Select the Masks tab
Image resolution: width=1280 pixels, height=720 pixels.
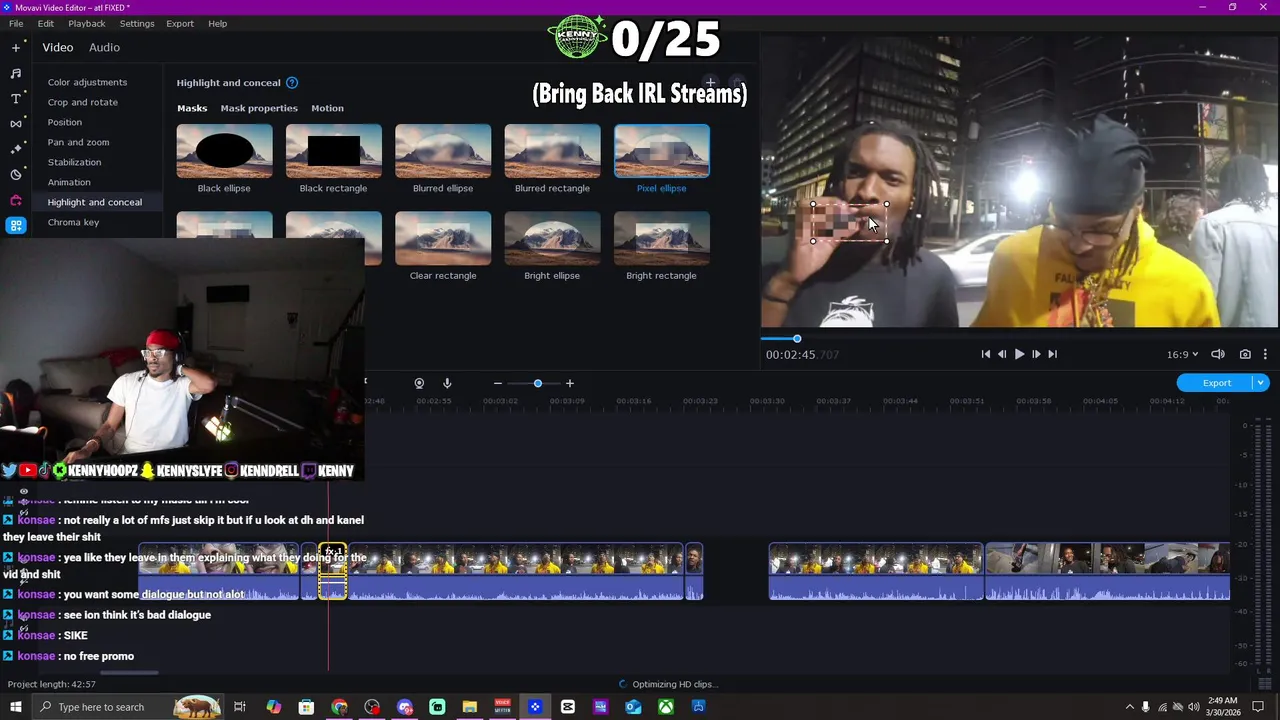pyautogui.click(x=192, y=108)
